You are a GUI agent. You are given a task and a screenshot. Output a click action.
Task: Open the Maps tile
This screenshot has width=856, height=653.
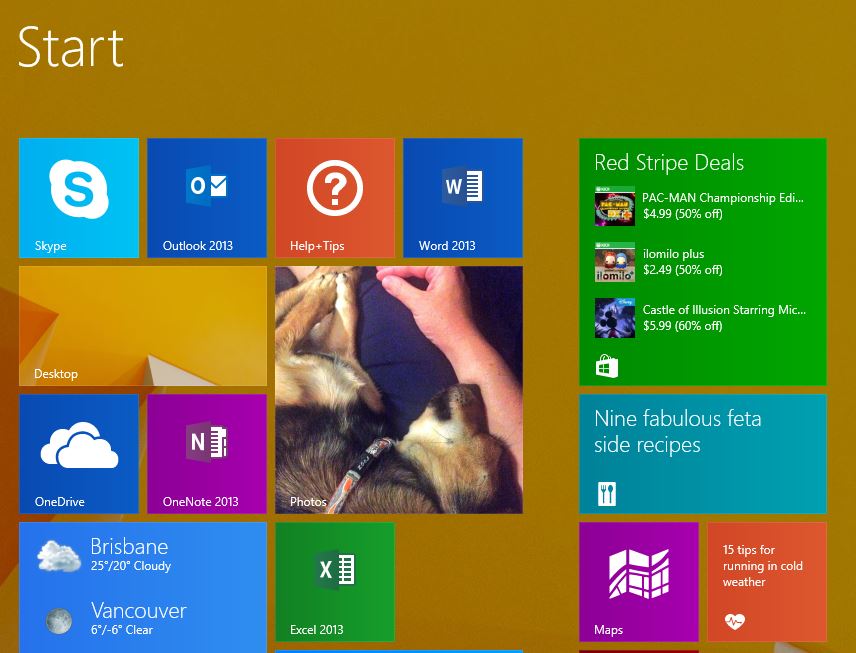639,581
